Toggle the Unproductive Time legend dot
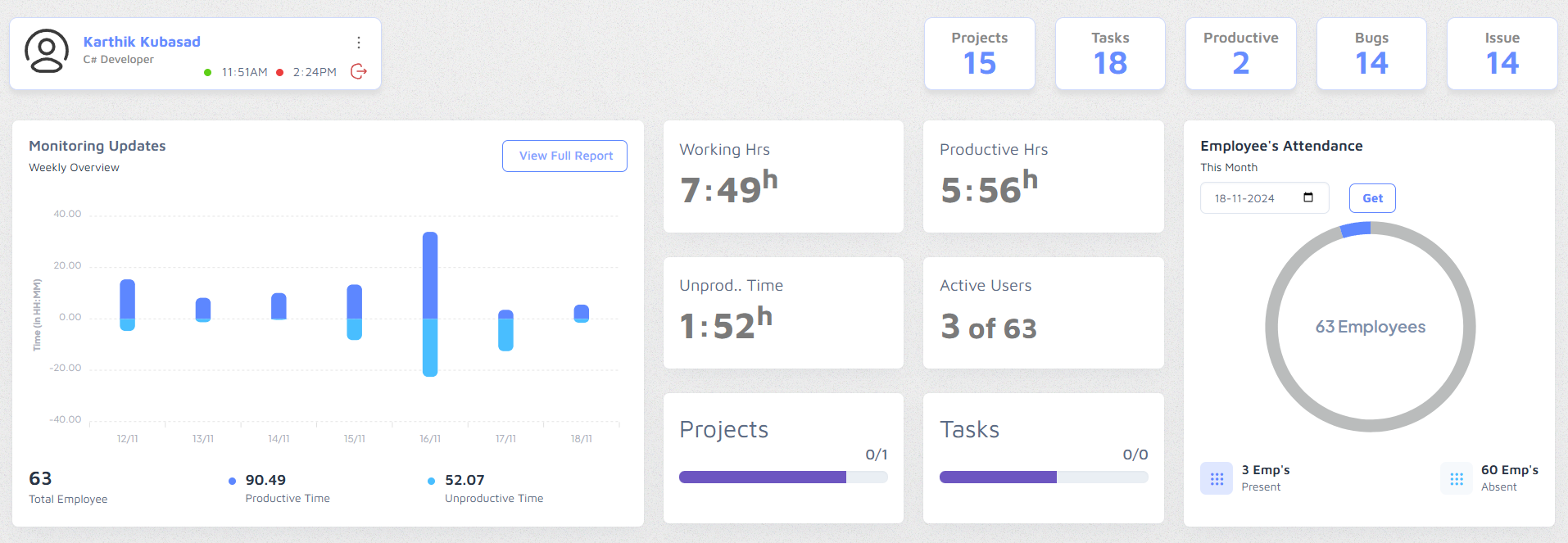The width and height of the screenshot is (1568, 543). pyautogui.click(x=432, y=481)
